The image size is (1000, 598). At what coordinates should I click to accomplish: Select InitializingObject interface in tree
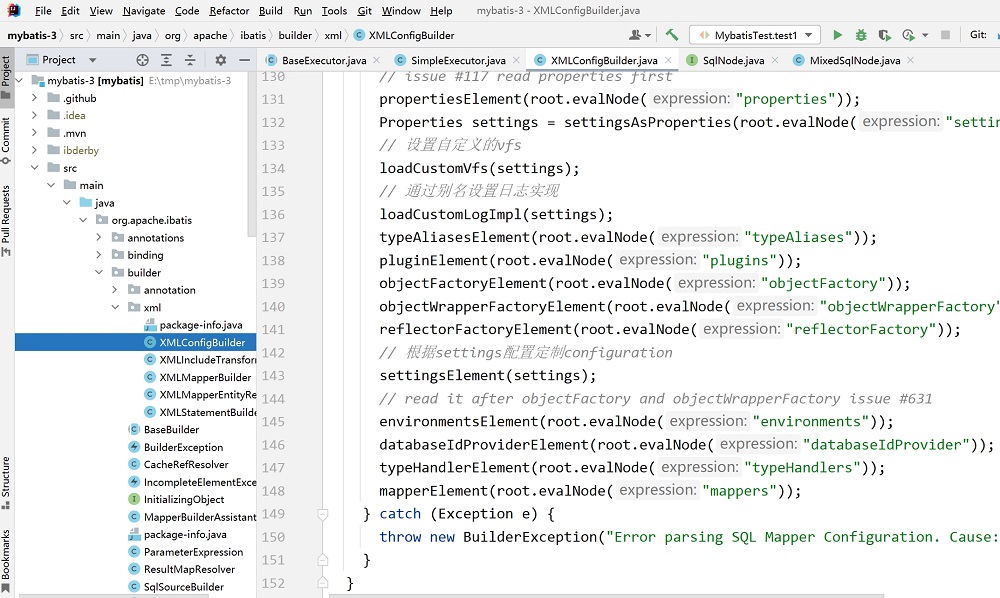(184, 499)
